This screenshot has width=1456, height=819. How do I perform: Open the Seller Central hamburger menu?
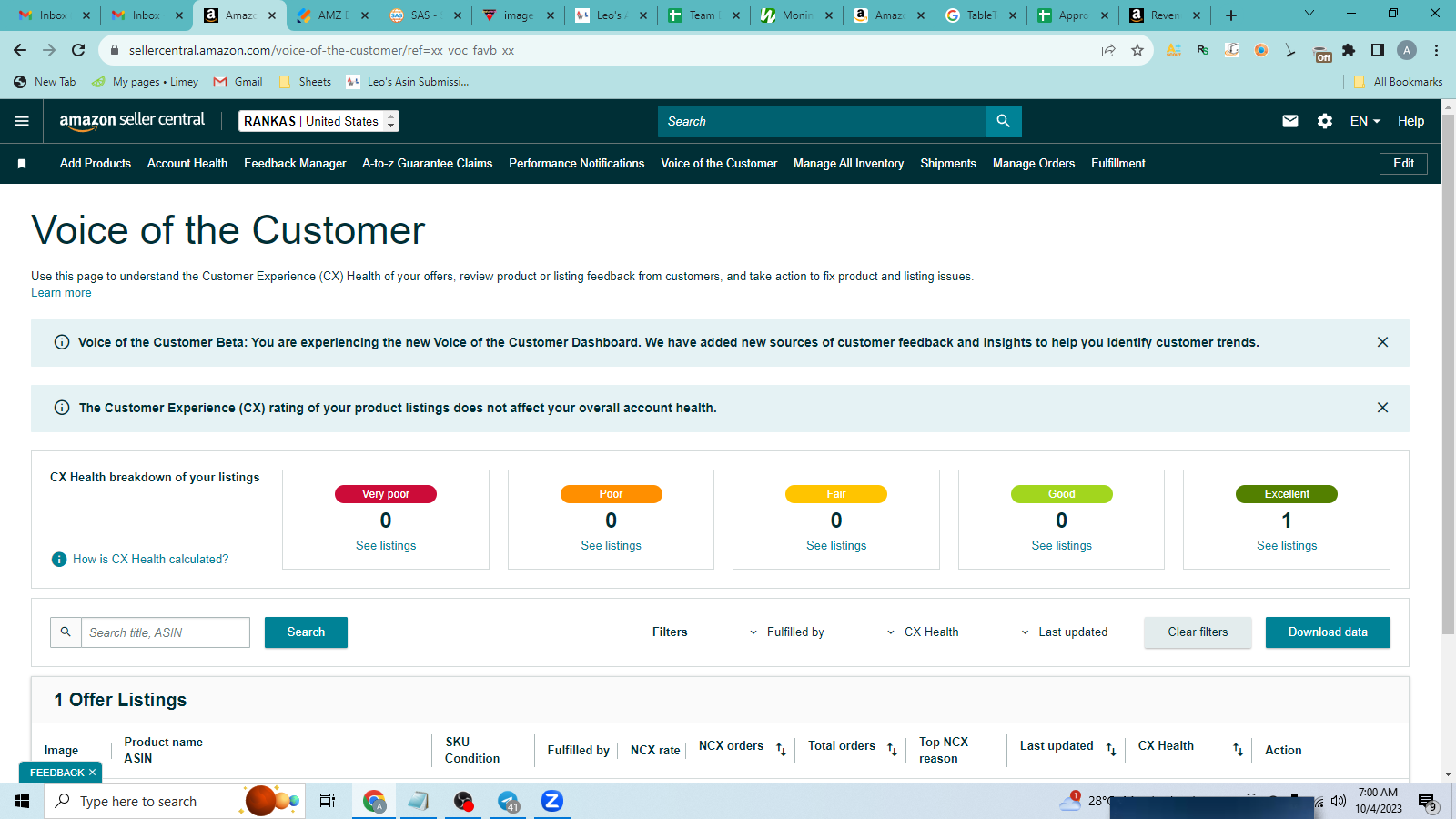tap(22, 121)
